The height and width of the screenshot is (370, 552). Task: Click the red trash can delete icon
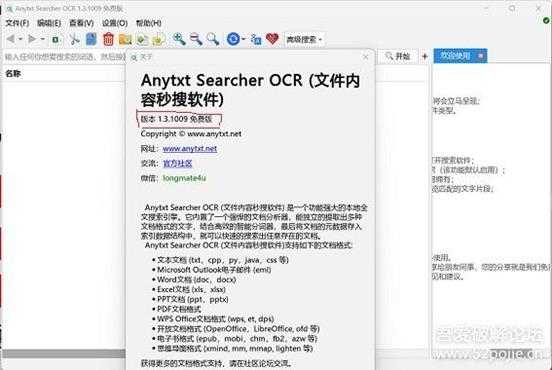click(108, 39)
